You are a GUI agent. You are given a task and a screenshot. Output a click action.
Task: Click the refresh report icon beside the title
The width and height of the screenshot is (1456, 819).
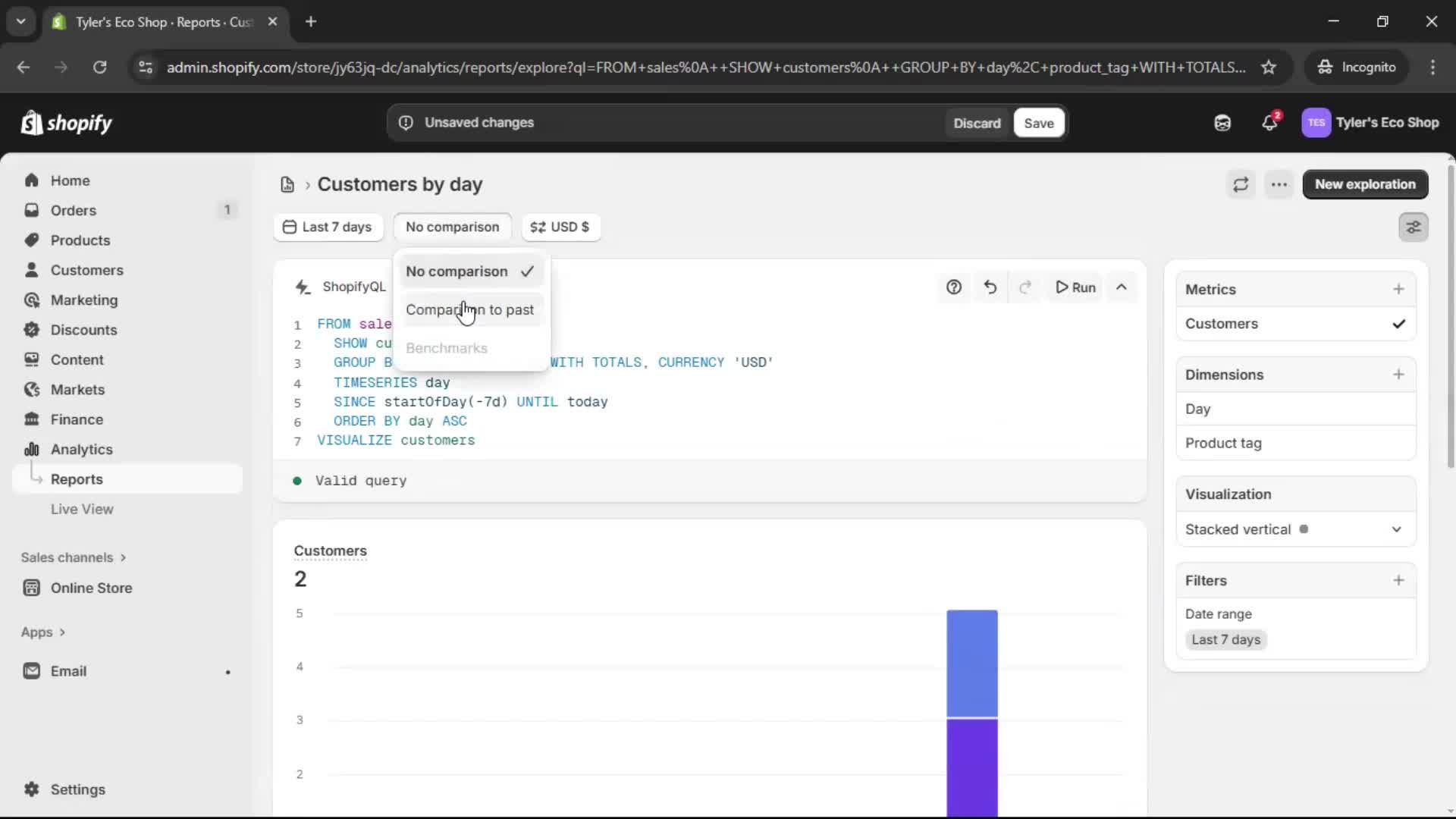[1241, 184]
